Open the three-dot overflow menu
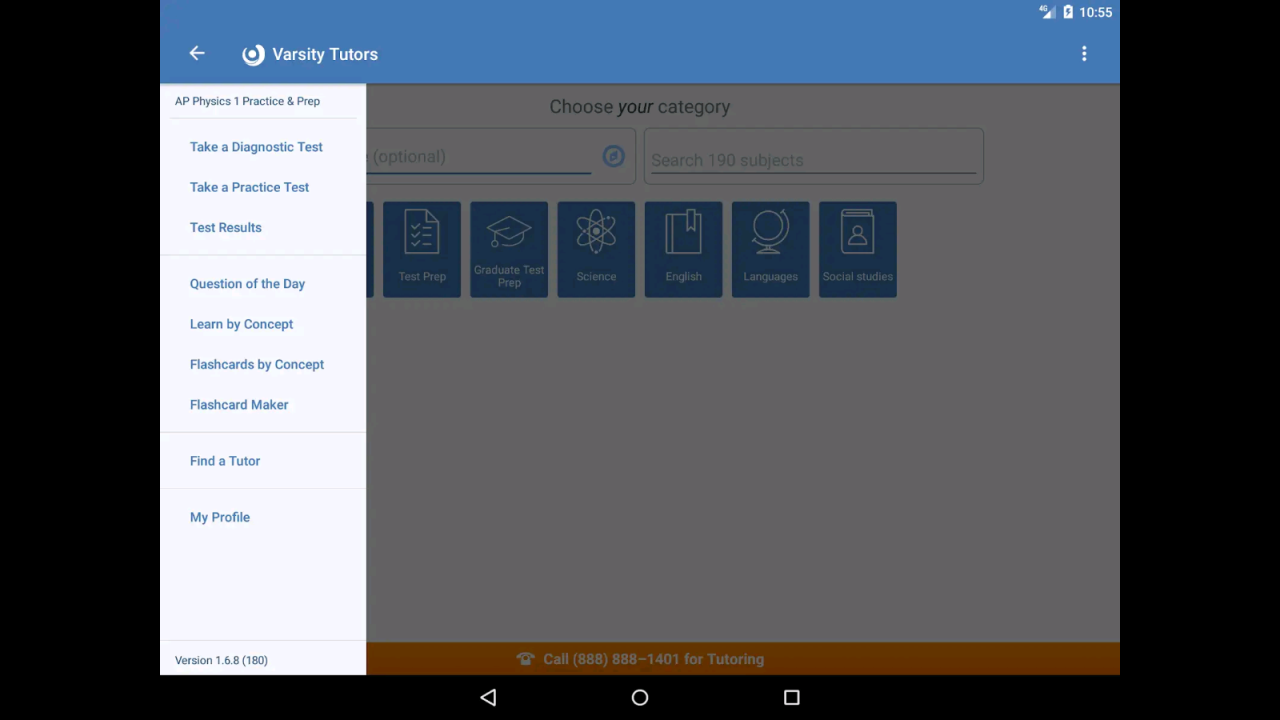1280x720 pixels. 1084,54
